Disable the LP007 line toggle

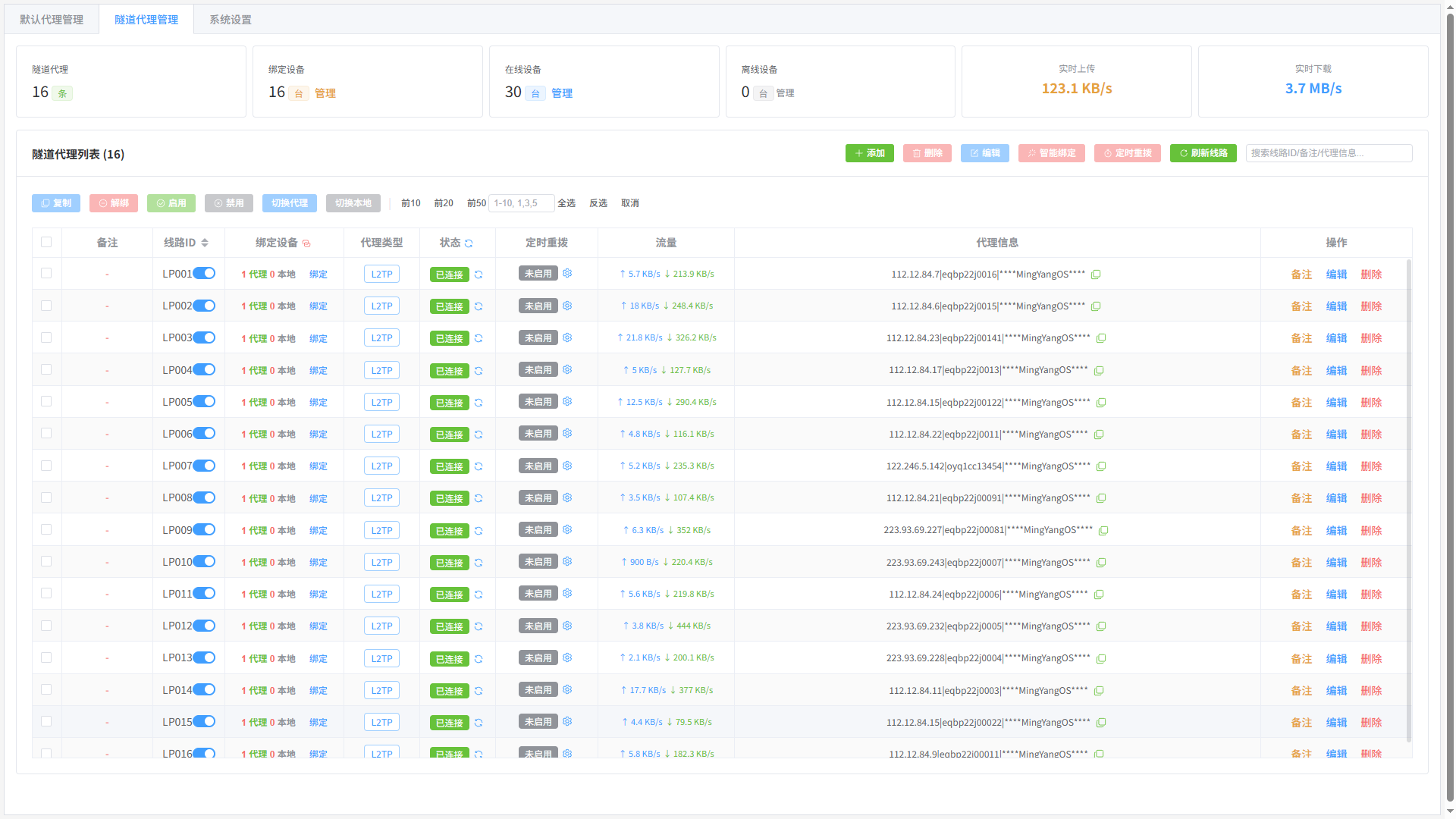coord(204,466)
